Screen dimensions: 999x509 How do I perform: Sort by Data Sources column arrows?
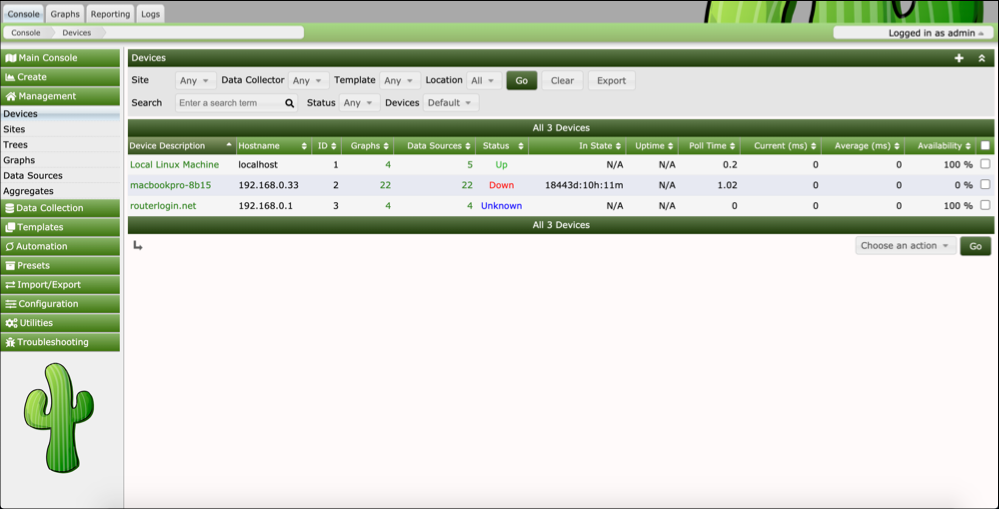pos(467,146)
